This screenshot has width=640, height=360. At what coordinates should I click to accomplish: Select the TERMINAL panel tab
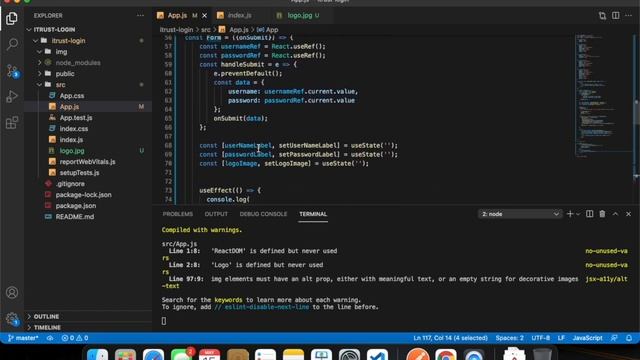(313, 214)
